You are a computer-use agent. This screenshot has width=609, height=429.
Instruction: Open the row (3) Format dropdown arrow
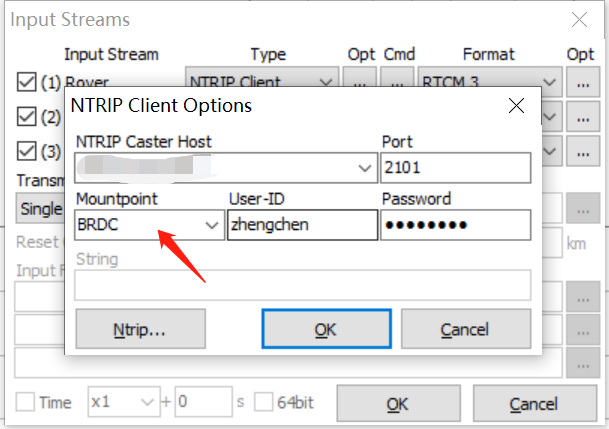pyautogui.click(x=550, y=151)
